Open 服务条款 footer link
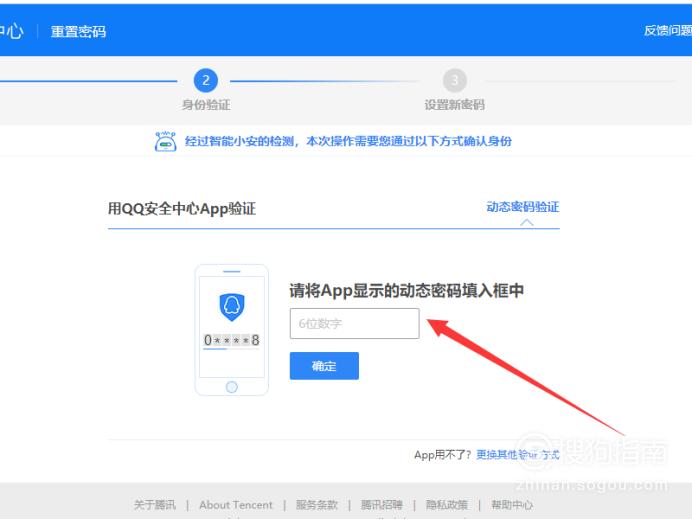Image resolution: width=692 pixels, height=519 pixels. click(316, 504)
